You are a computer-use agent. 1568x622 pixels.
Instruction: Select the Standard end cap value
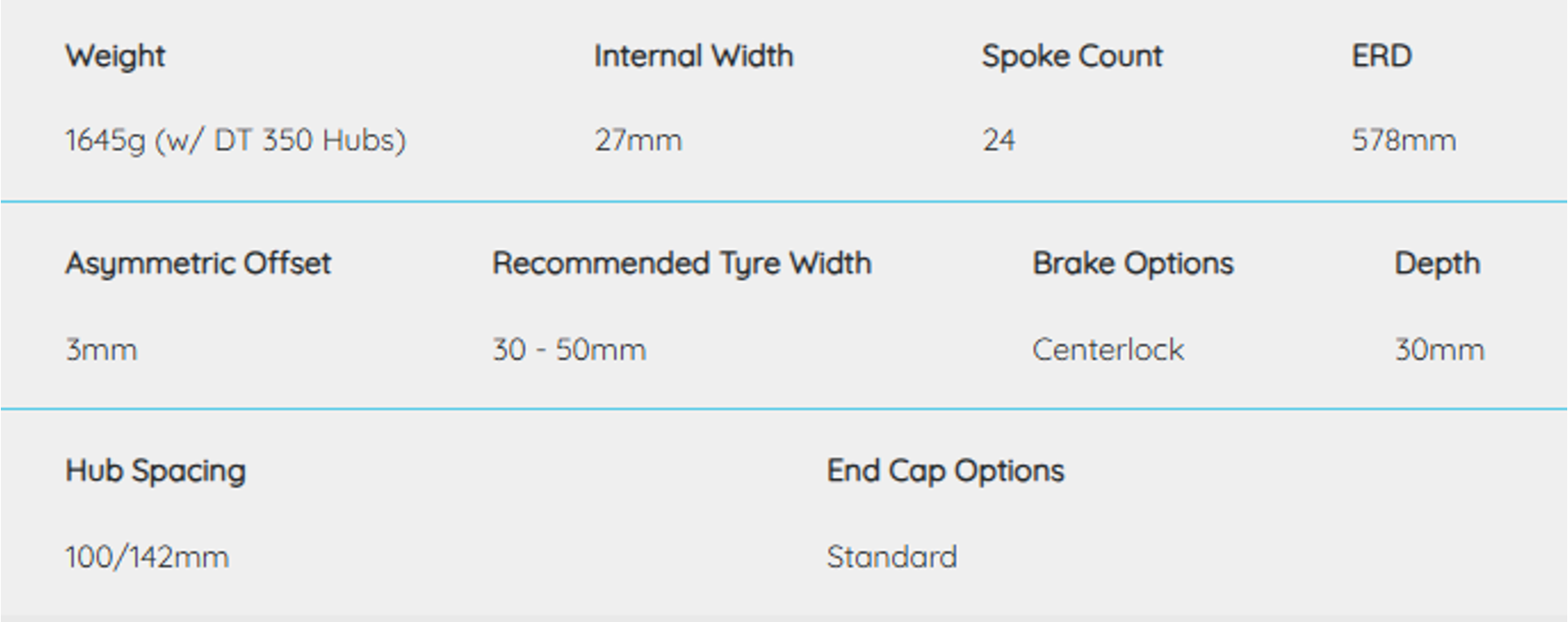coord(892,558)
